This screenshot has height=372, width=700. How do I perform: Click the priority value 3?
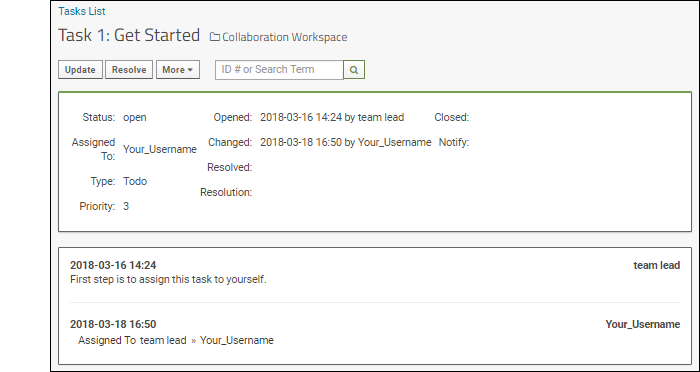126,206
